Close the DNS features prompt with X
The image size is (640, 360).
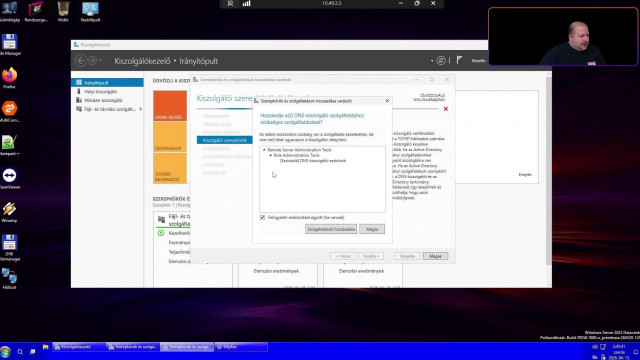387,101
